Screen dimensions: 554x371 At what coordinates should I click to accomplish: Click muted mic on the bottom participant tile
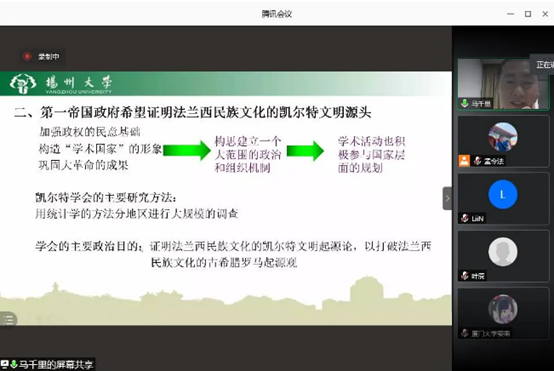(x=465, y=333)
